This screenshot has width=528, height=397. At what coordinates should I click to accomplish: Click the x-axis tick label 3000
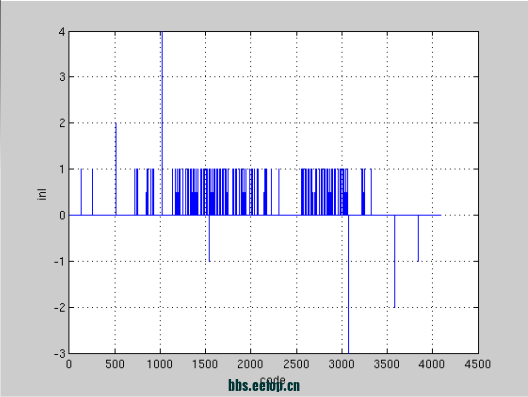tap(341, 364)
